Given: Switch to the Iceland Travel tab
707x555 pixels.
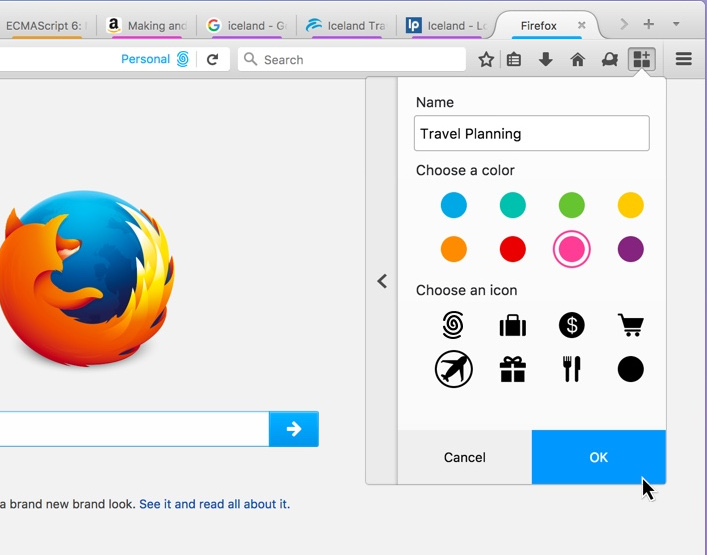Looking at the screenshot, I should pos(346,26).
